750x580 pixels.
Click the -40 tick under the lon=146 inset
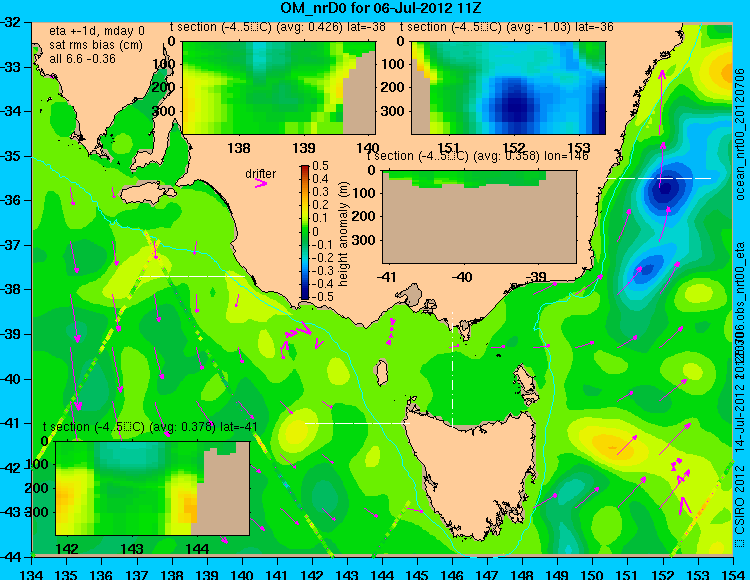click(x=463, y=277)
